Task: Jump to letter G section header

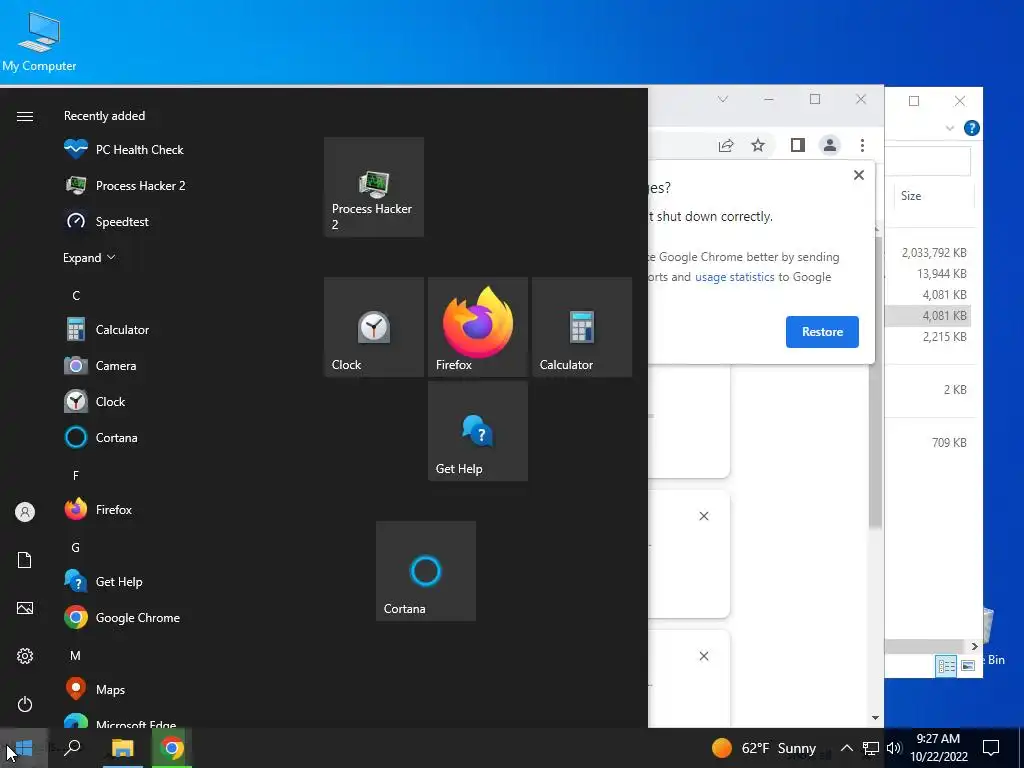Action: tap(76, 547)
